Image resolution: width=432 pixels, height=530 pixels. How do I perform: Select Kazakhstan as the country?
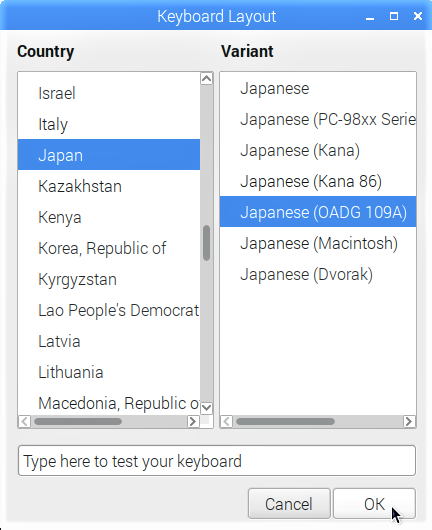(x=109, y=186)
